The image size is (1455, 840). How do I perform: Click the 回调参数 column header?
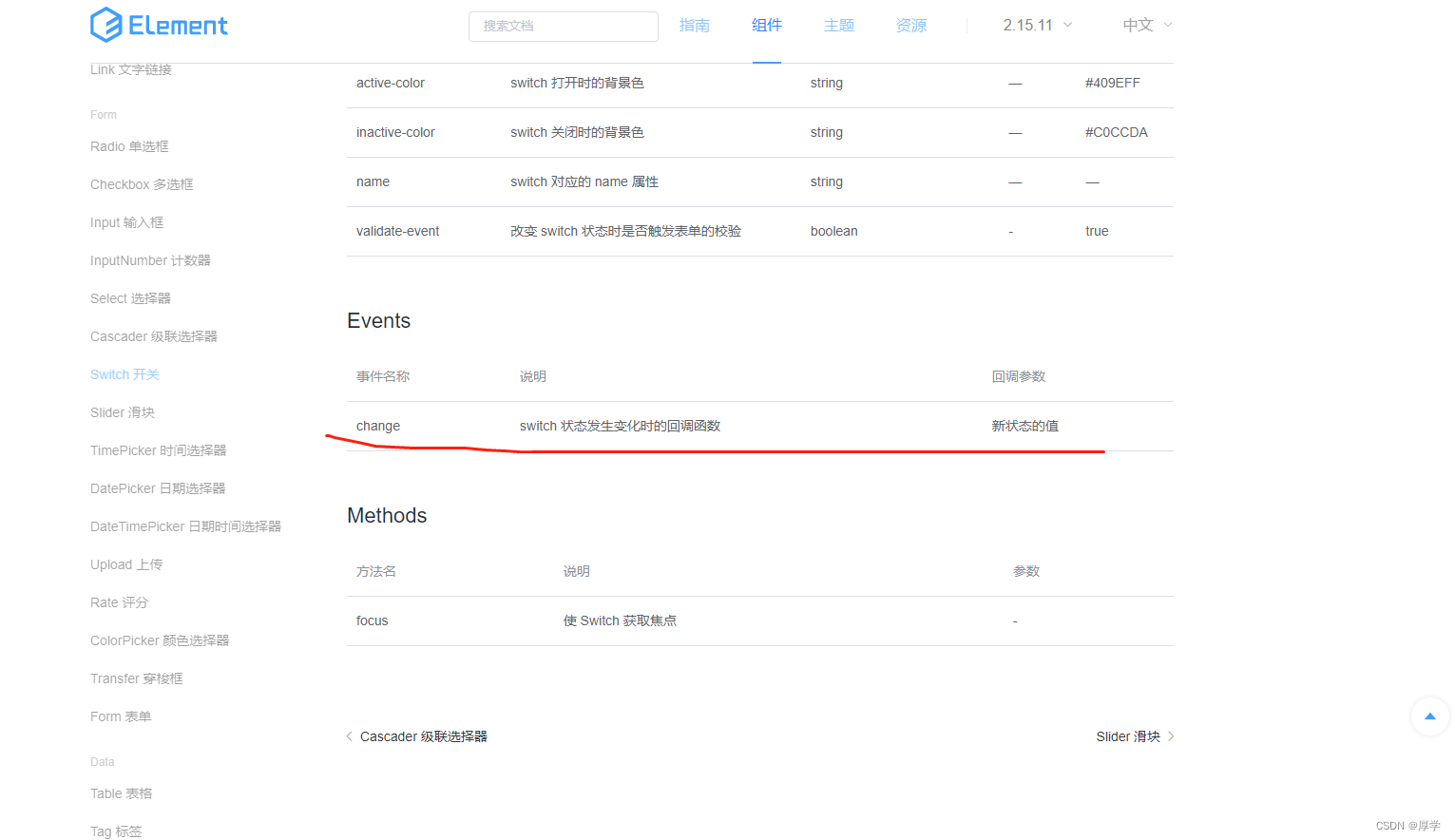point(1019,376)
